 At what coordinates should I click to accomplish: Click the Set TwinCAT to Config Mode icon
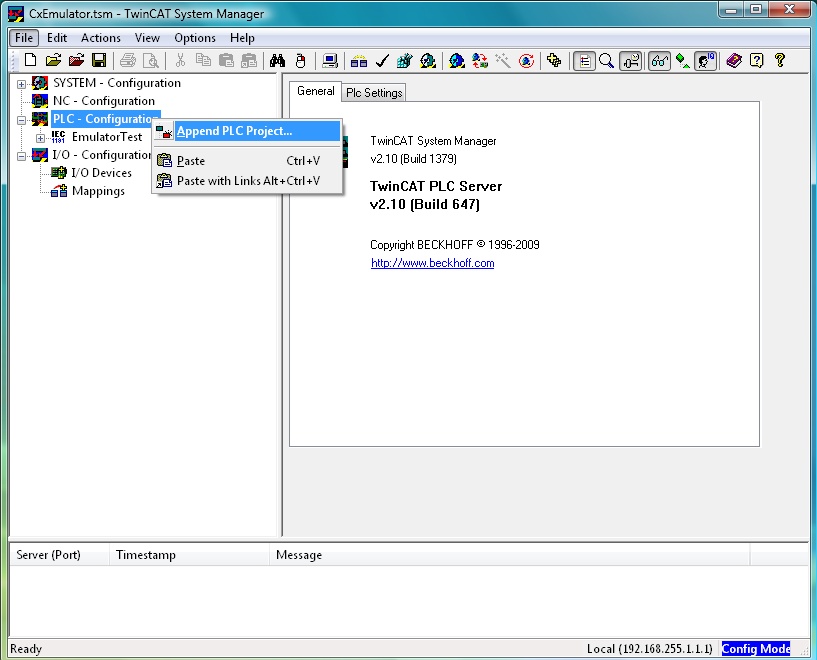coord(457,60)
